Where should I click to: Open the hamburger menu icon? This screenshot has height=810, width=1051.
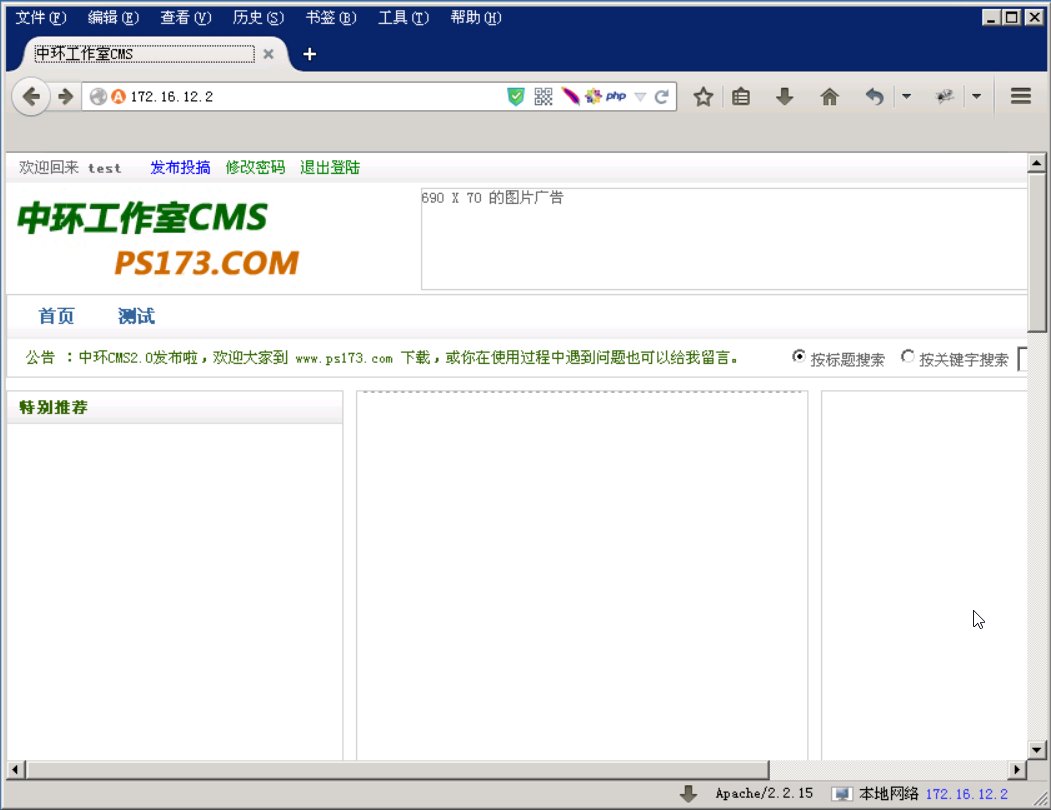pyautogui.click(x=1020, y=96)
